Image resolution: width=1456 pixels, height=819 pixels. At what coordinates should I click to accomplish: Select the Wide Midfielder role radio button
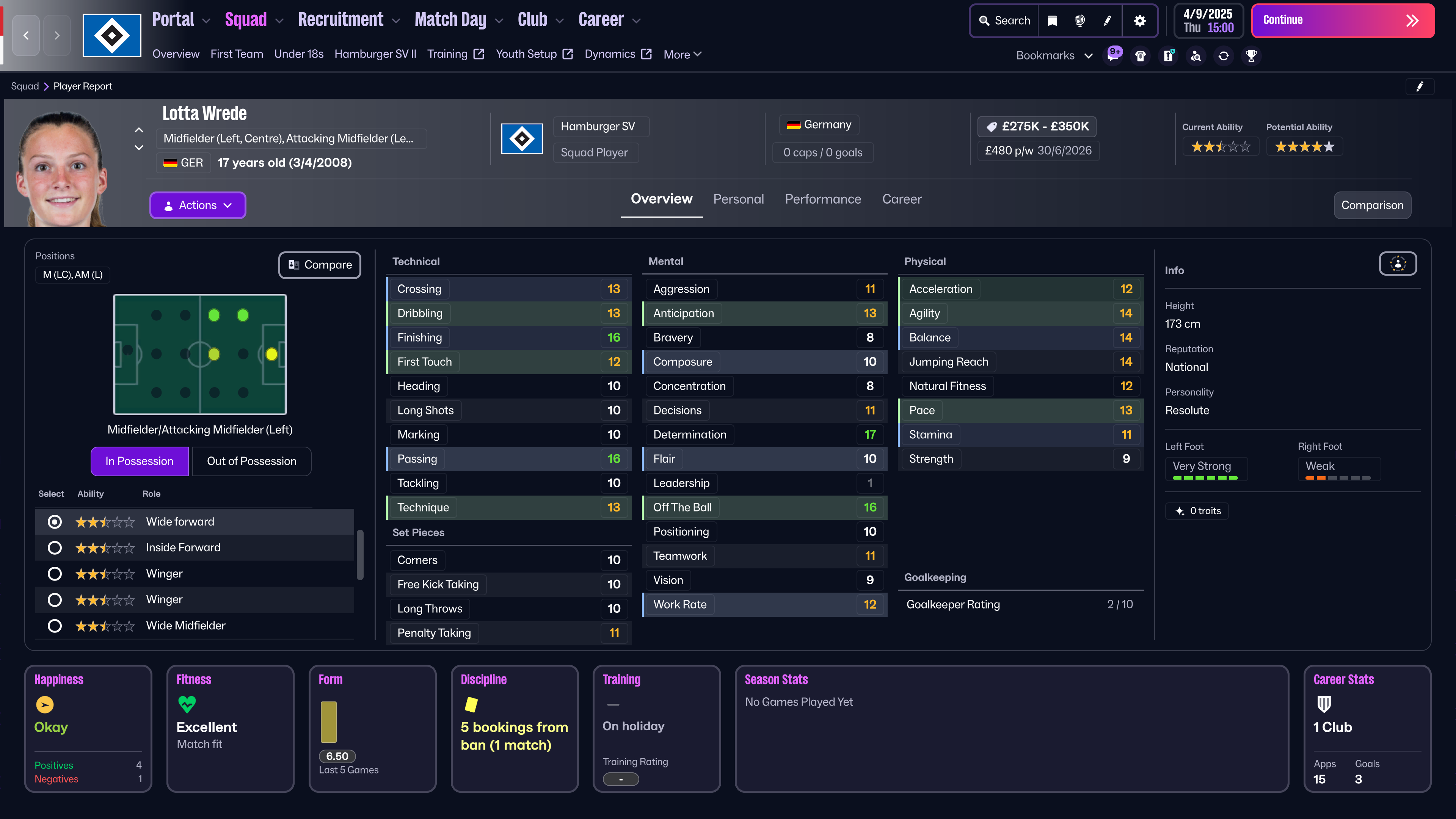pos(55,626)
